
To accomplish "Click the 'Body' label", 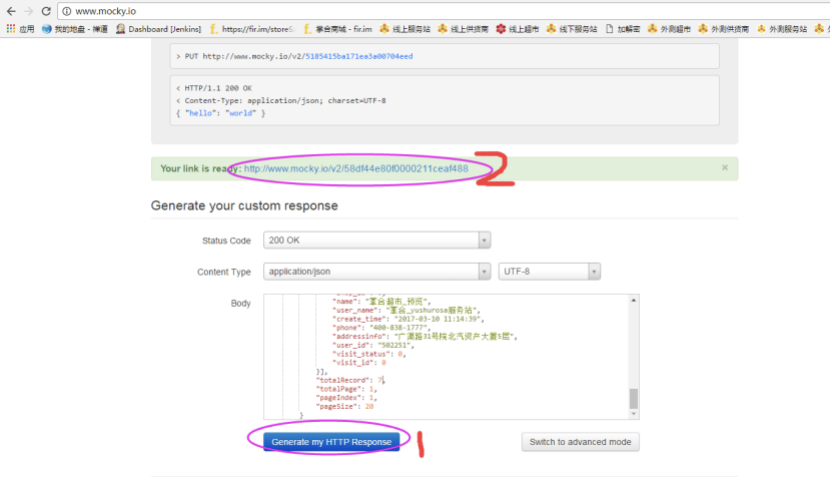I will [x=241, y=303].
